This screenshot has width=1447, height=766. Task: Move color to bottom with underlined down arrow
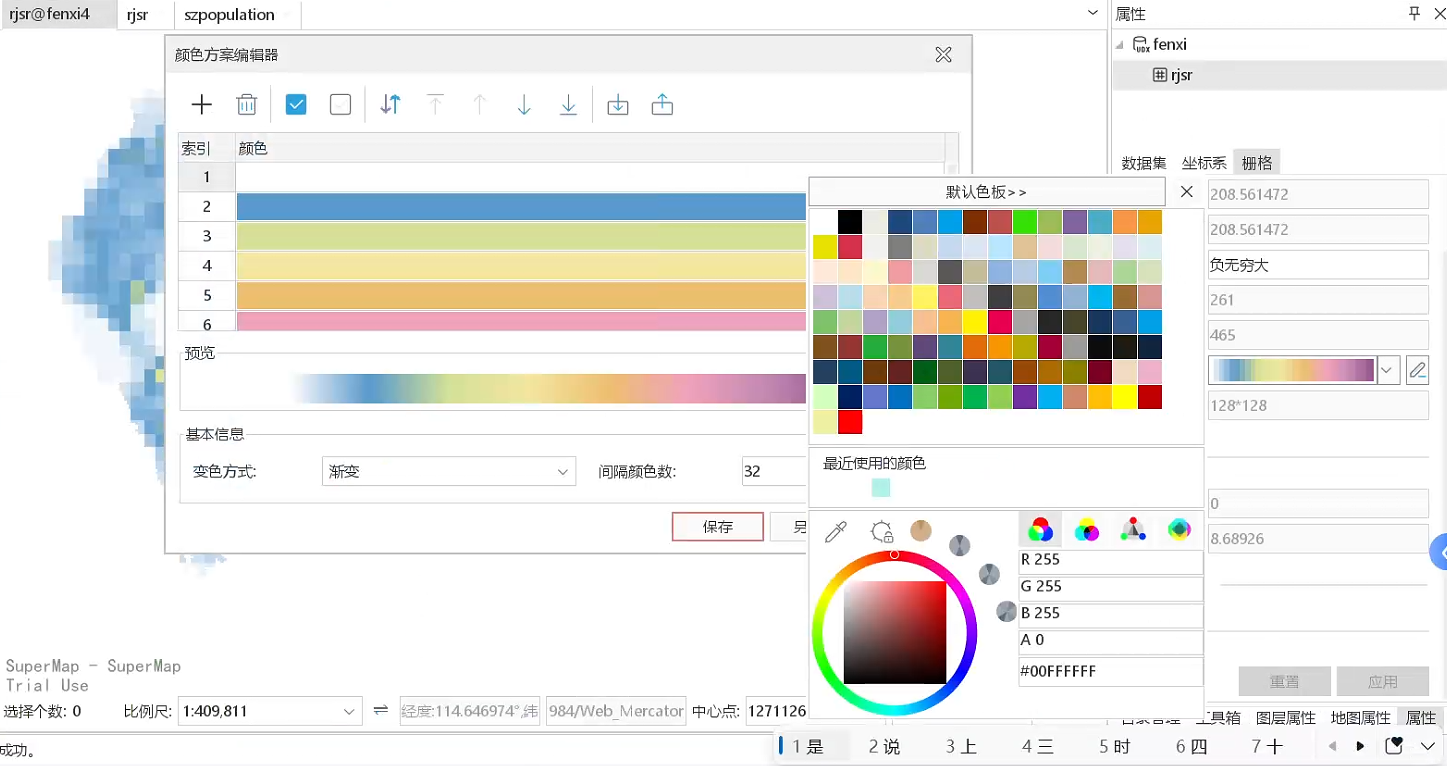tap(568, 105)
